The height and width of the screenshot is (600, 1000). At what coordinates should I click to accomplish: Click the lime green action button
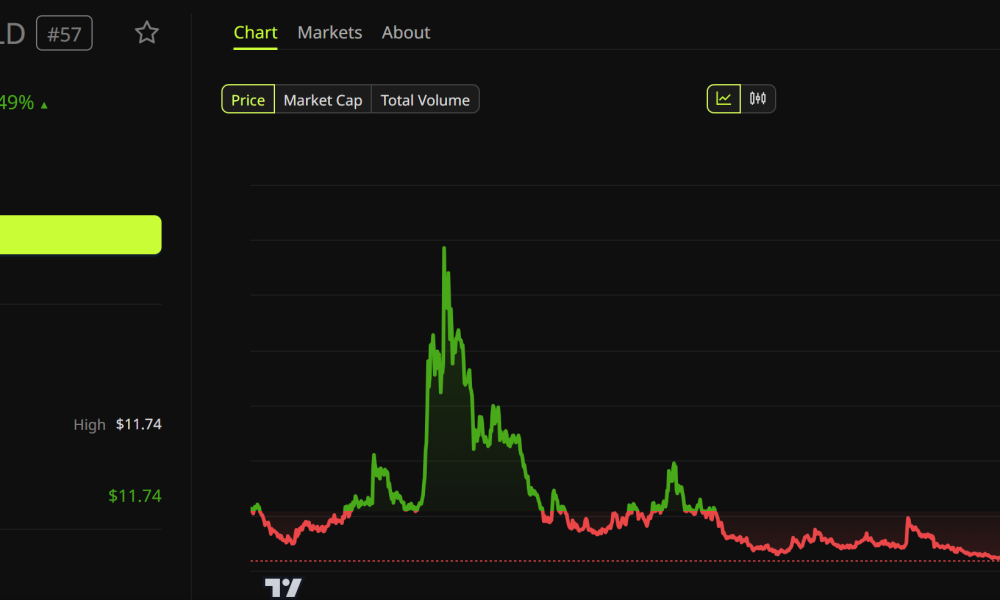[80, 235]
